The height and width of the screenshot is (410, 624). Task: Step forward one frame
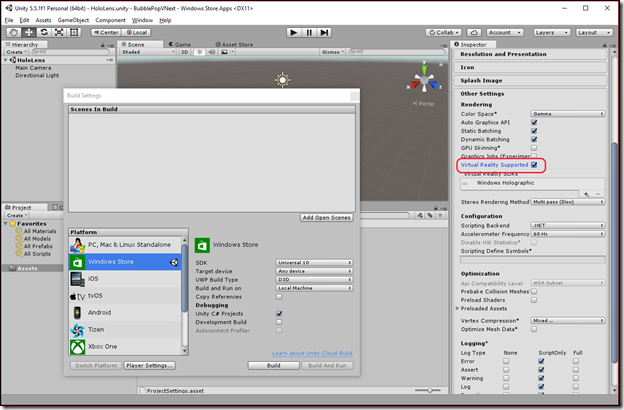[x=324, y=32]
